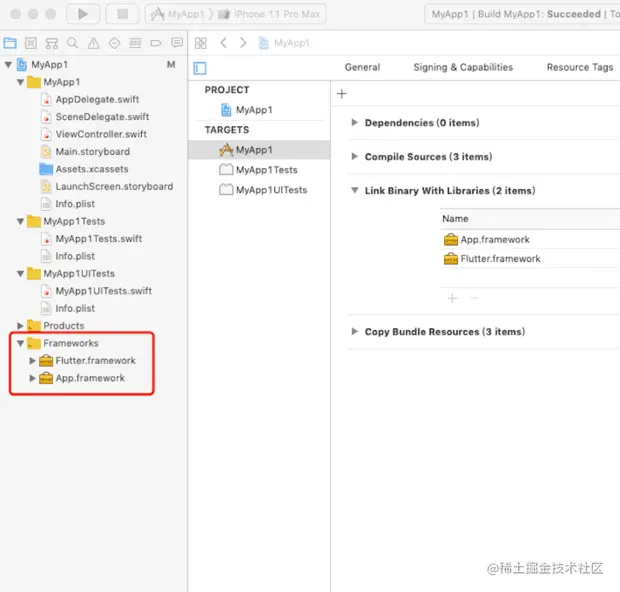The height and width of the screenshot is (592, 620).
Task: Open the Debug navigator icon
Action: (135, 43)
